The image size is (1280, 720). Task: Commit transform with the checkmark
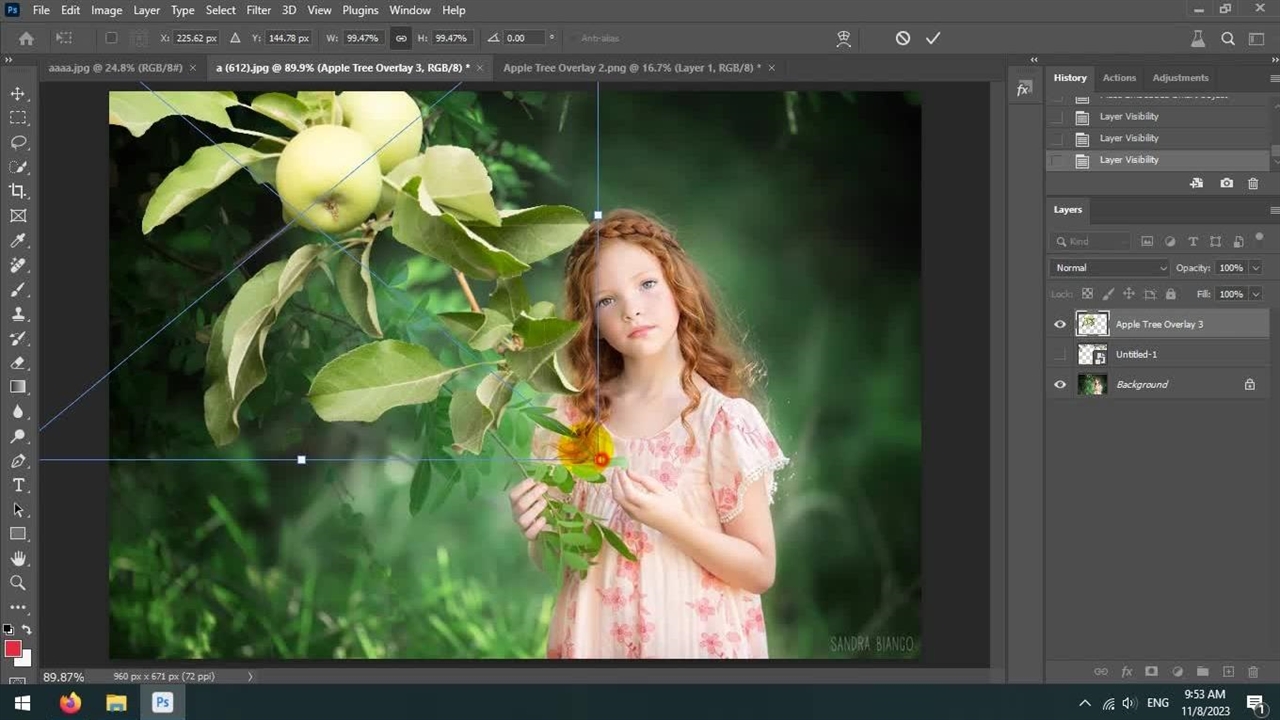click(x=933, y=38)
